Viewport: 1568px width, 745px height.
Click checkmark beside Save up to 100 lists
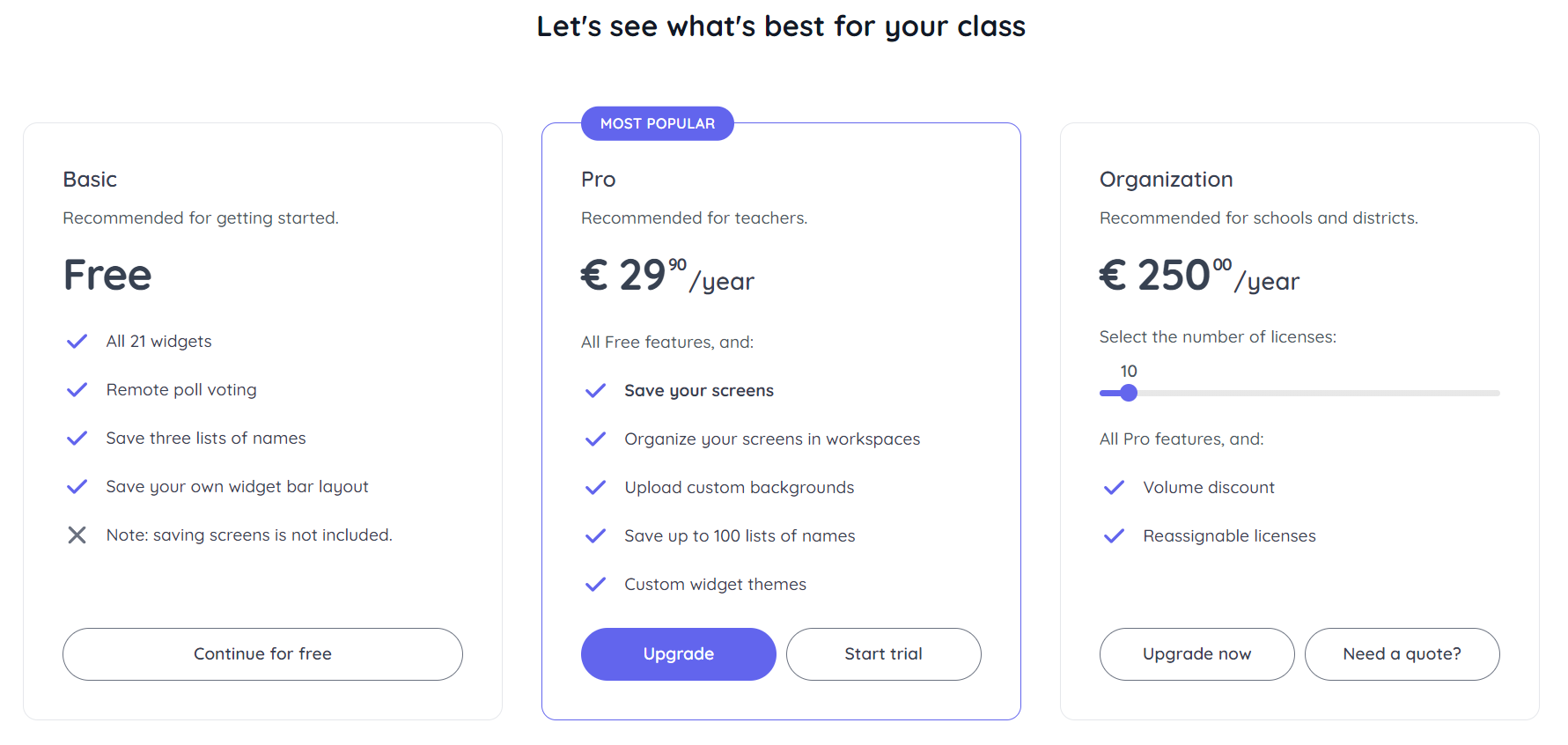click(x=596, y=536)
